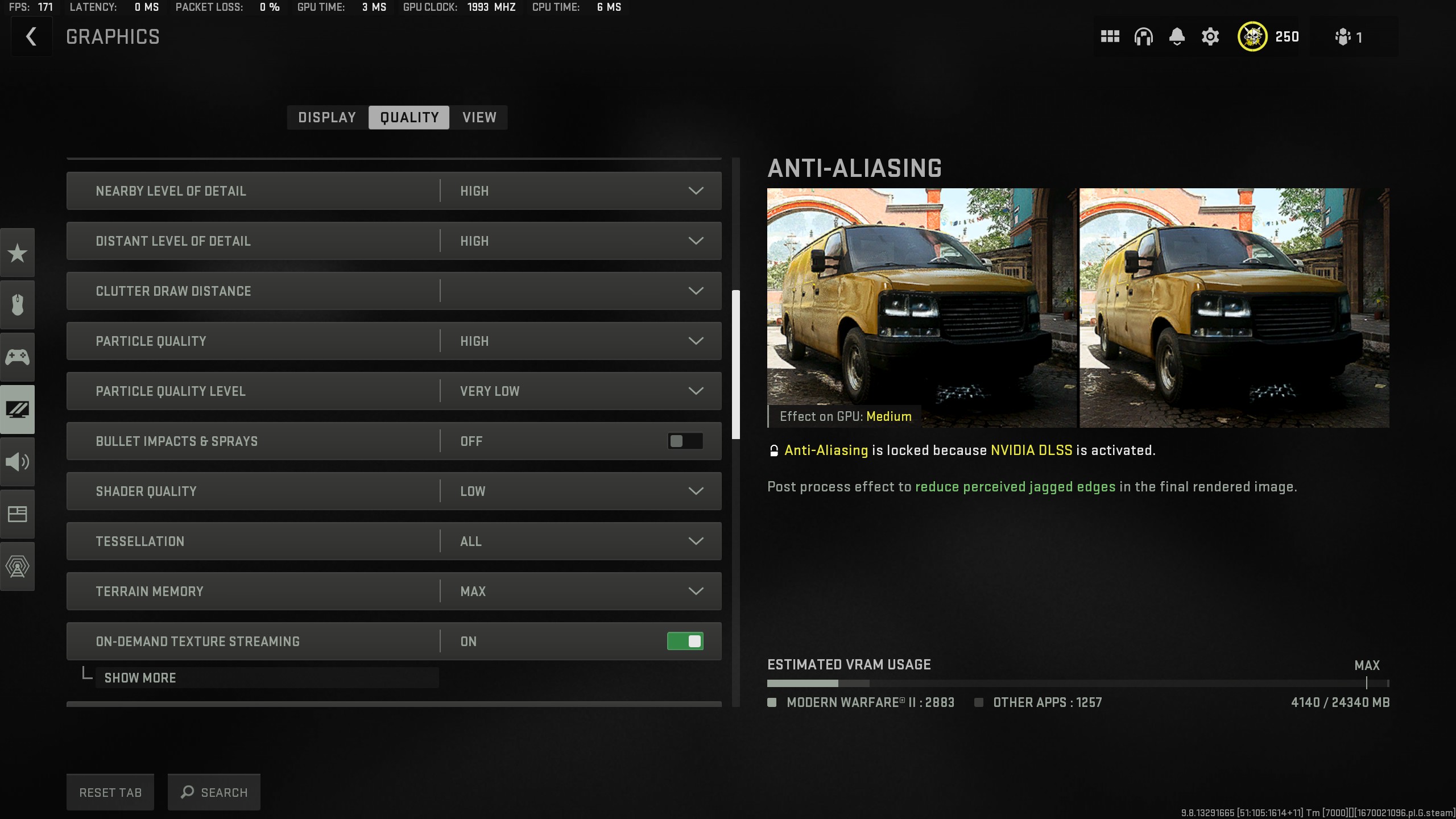Click the Search button
Screen dimensions: 1456x819
pyautogui.click(x=214, y=792)
